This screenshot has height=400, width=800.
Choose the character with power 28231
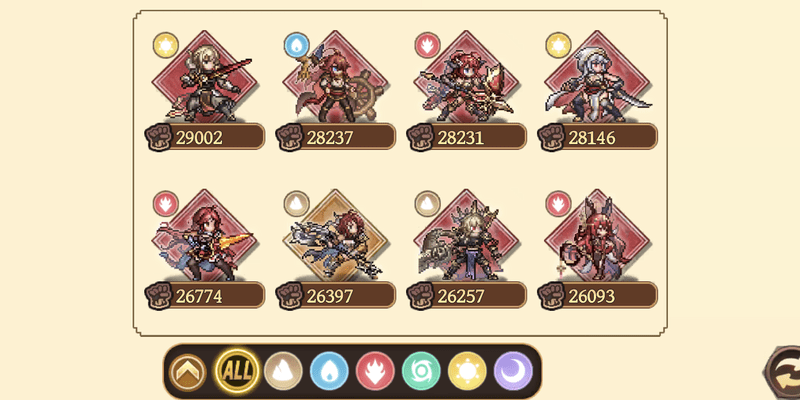coord(467,78)
